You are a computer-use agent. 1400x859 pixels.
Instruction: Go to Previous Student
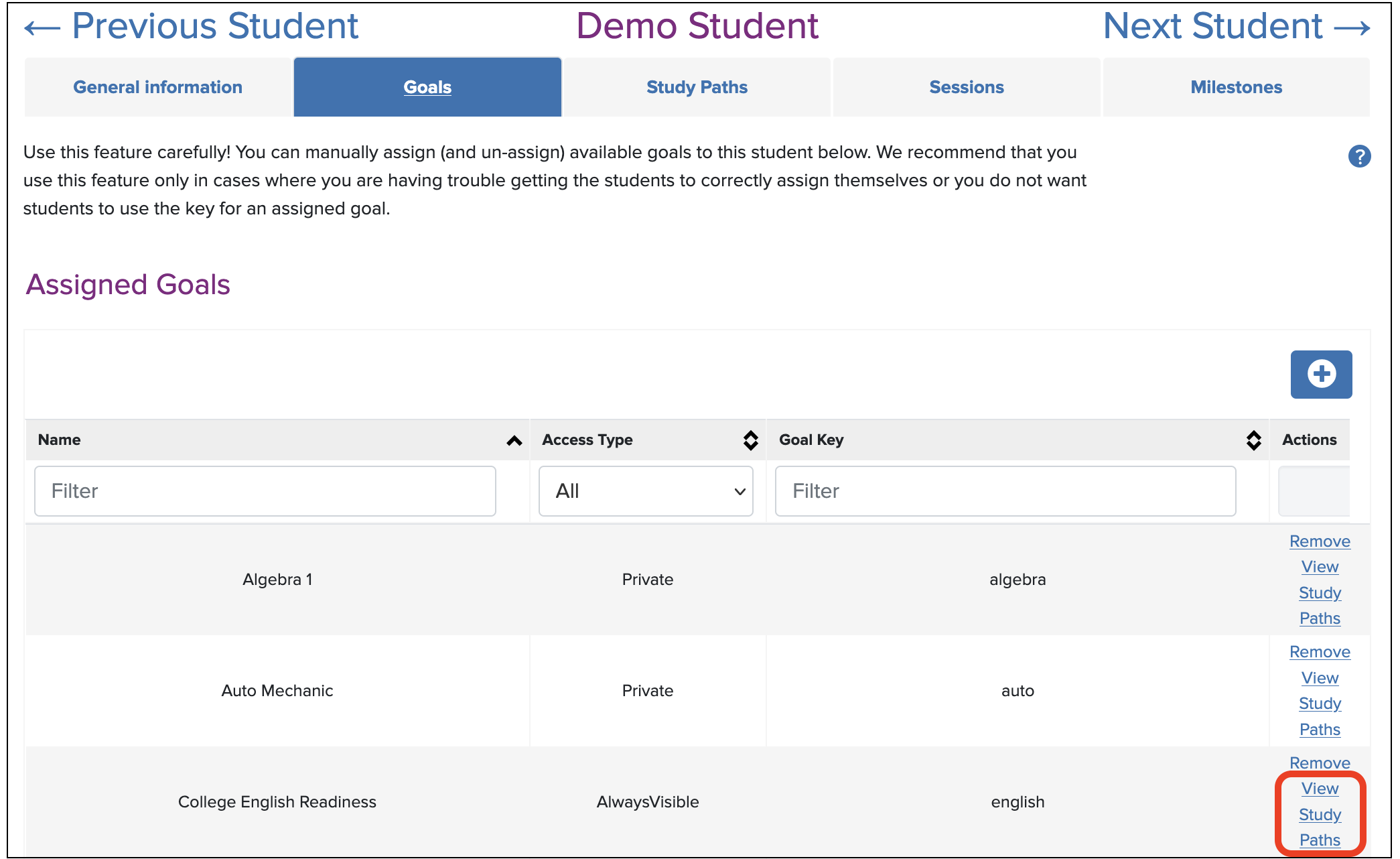pyautogui.click(x=192, y=26)
